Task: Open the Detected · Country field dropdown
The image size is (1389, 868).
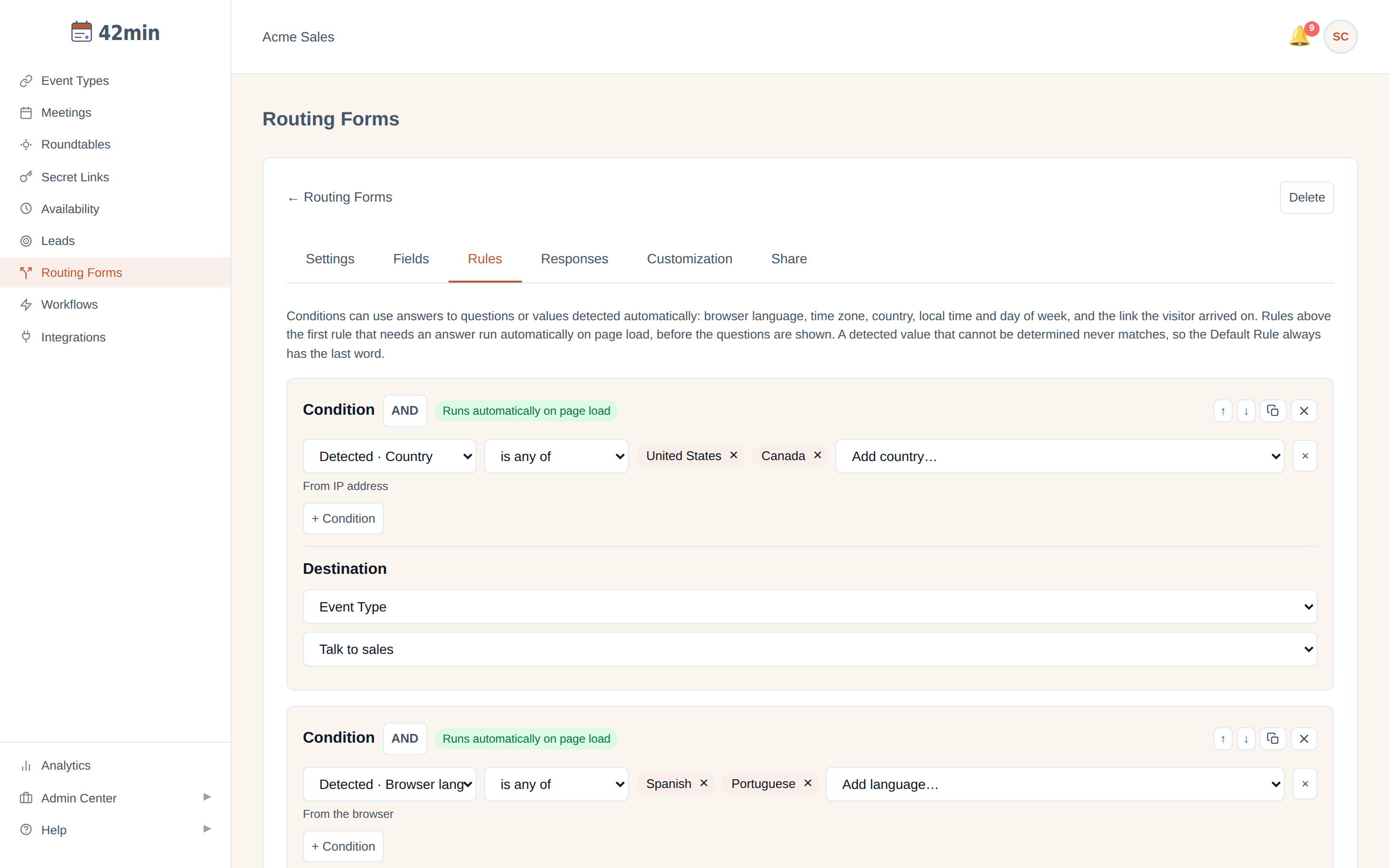Action: point(390,456)
